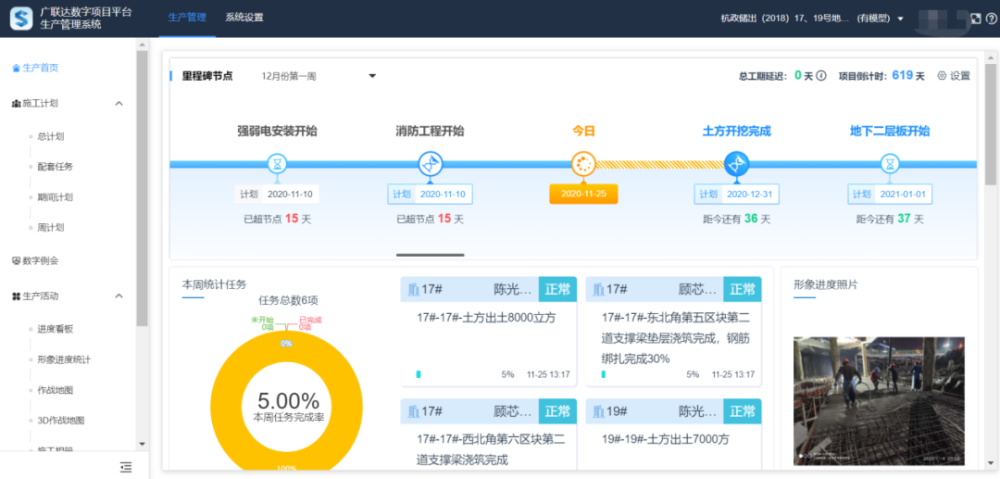Click building icon on 西北角第六区块 card
Viewport: 1000px width, 479px height.
coord(413,412)
